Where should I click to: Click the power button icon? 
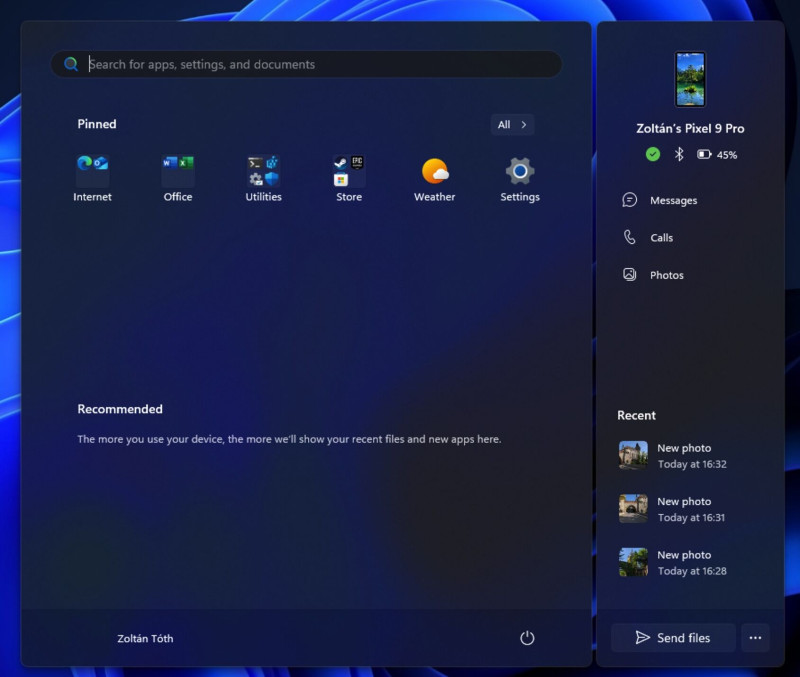(x=527, y=638)
